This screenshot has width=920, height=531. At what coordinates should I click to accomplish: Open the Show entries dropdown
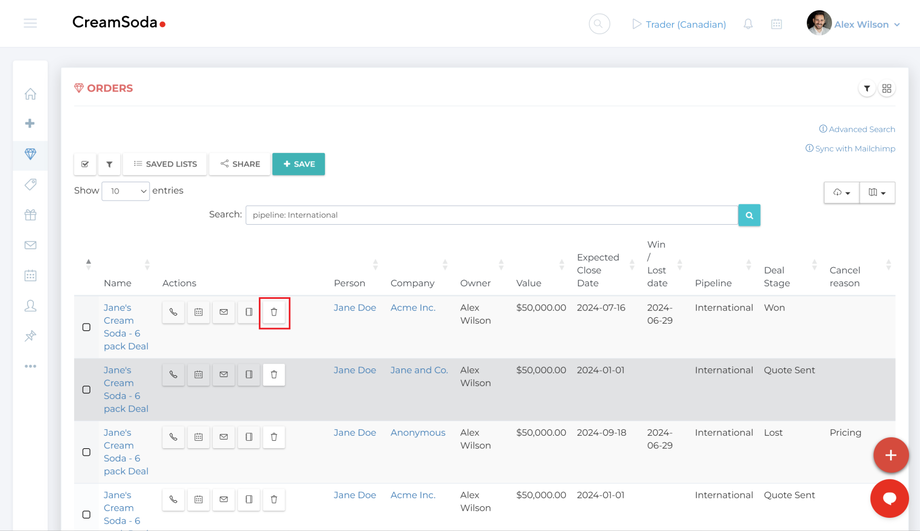tap(125, 191)
